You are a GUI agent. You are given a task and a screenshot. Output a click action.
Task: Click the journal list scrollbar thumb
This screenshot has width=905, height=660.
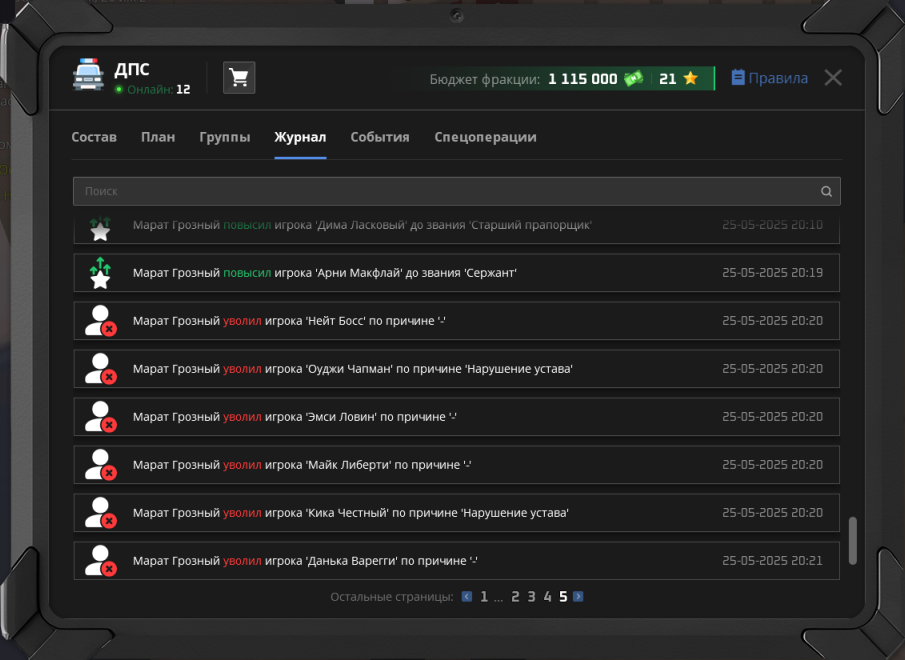tap(852, 541)
